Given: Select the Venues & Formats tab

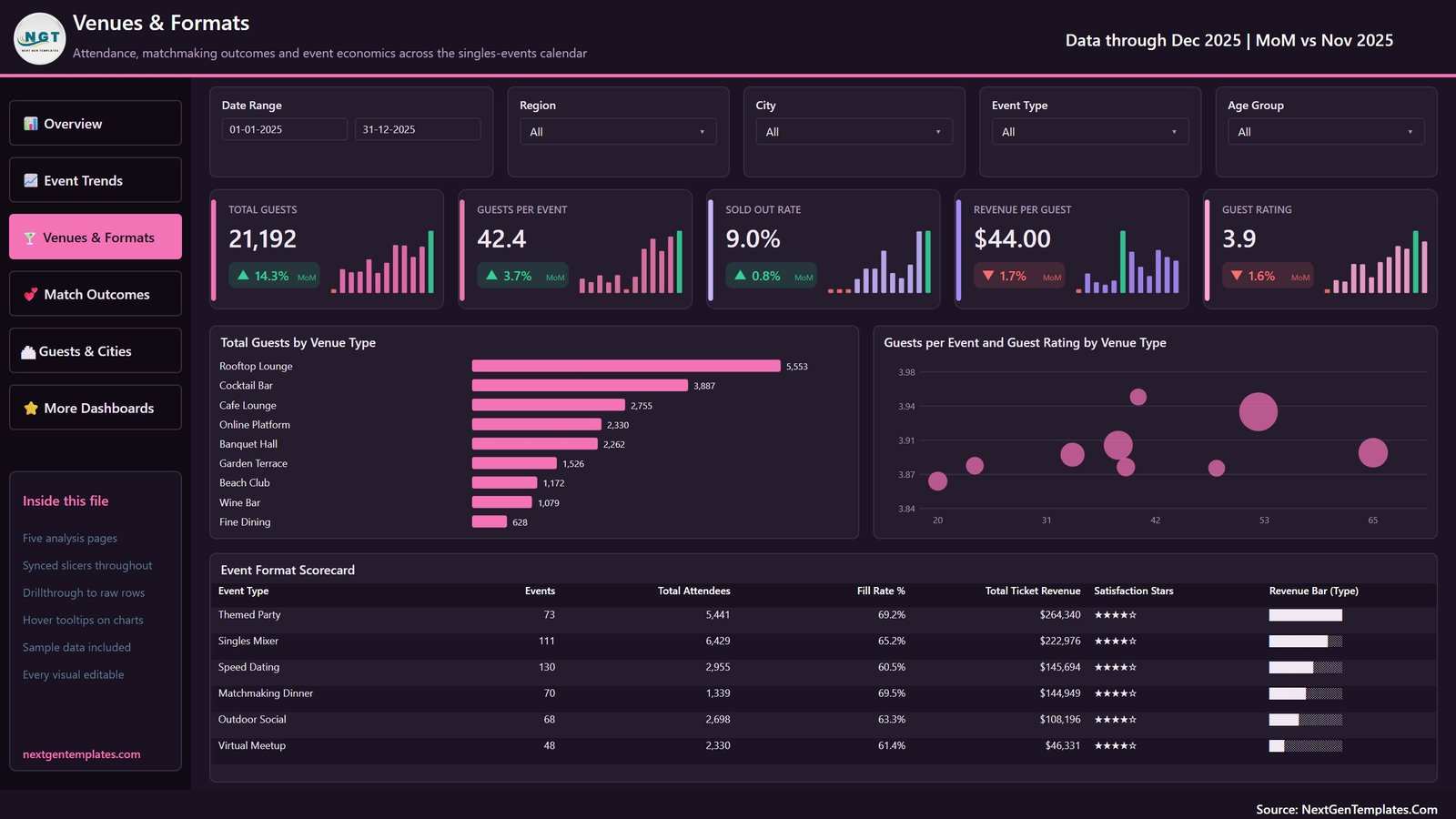Looking at the screenshot, I should tap(96, 237).
